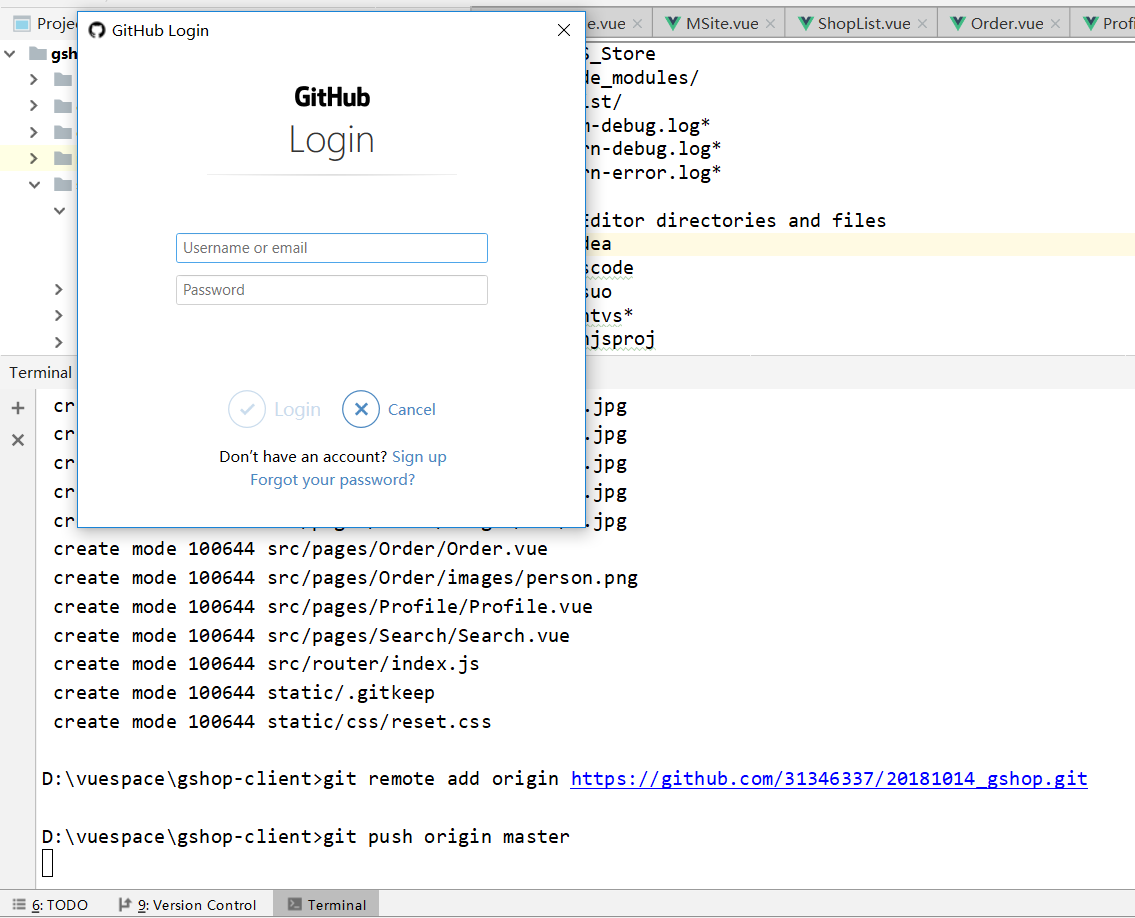Click the gsh root folder icon
Viewport: 1135px width, 918px height.
38,54
